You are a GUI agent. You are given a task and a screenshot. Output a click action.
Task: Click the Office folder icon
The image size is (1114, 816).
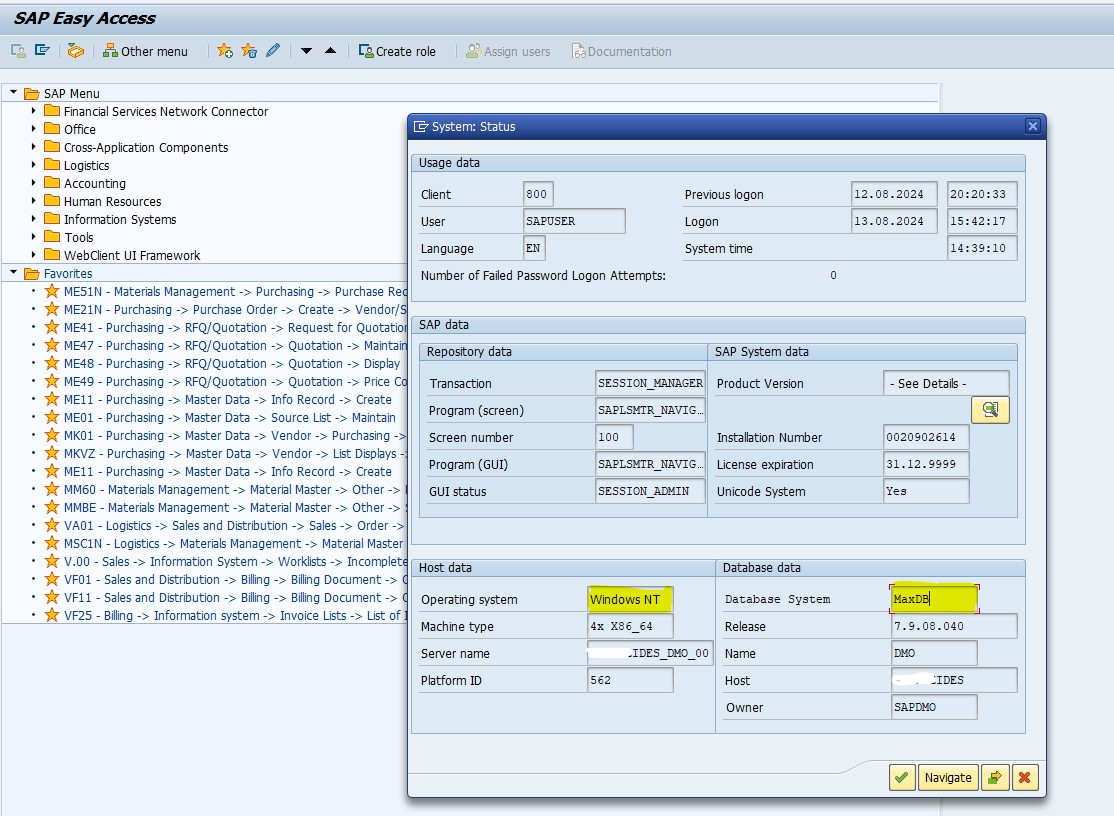click(52, 129)
